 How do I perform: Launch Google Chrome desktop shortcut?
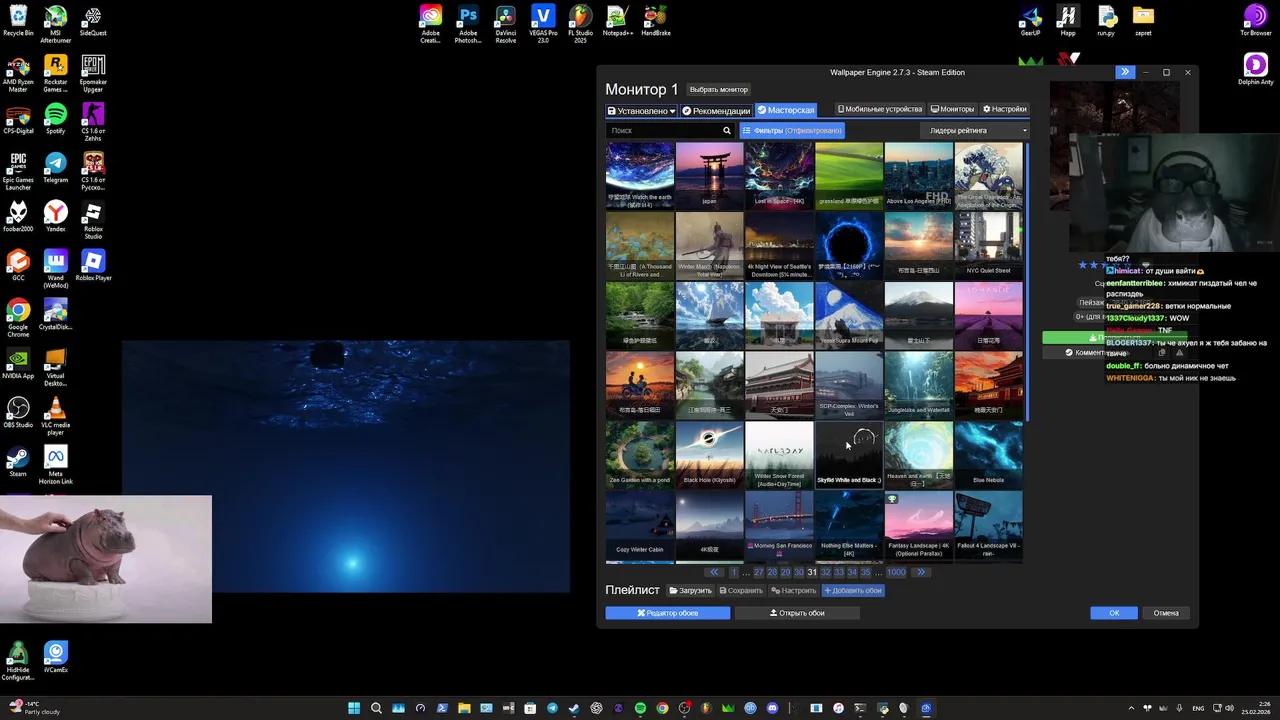(x=18, y=318)
